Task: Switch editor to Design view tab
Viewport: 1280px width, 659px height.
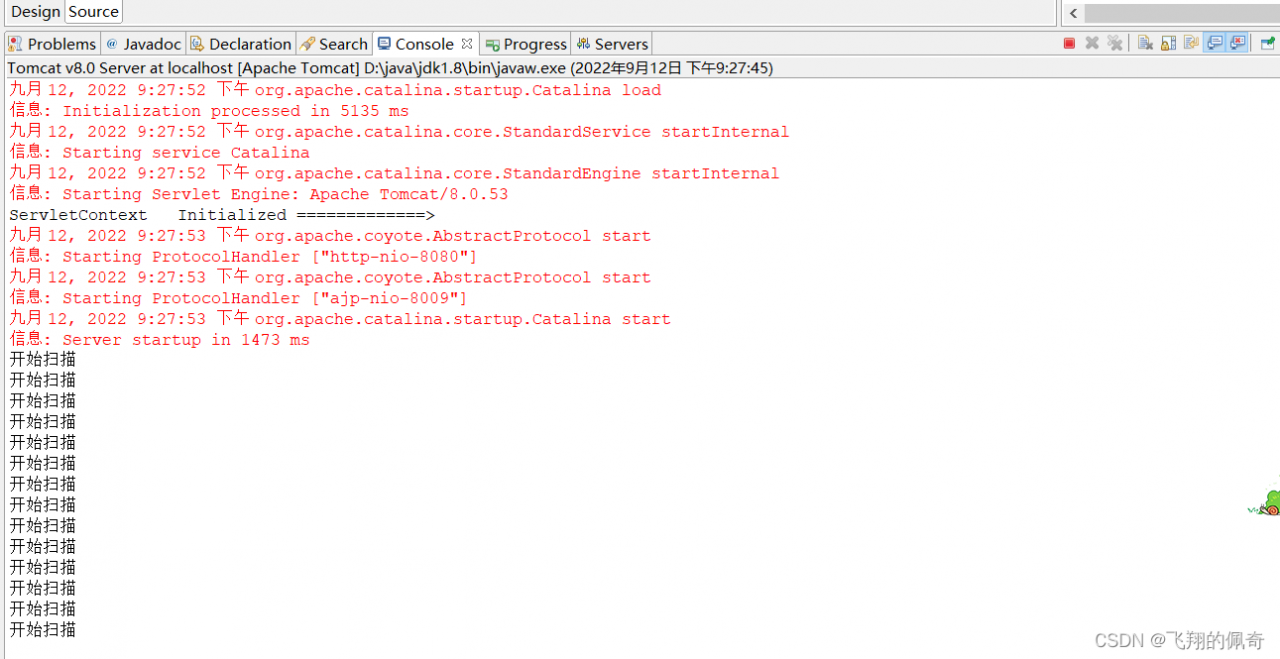Action: pyautogui.click(x=35, y=12)
